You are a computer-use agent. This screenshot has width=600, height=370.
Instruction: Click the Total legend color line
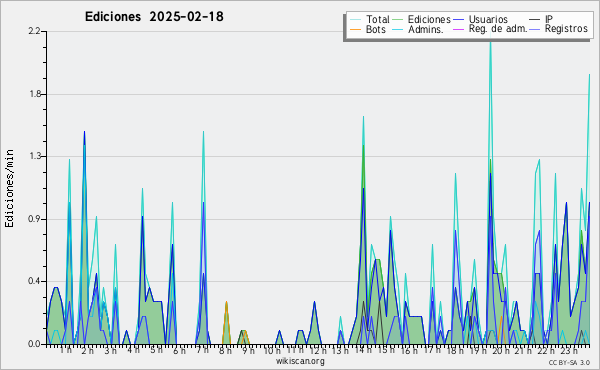click(x=355, y=20)
